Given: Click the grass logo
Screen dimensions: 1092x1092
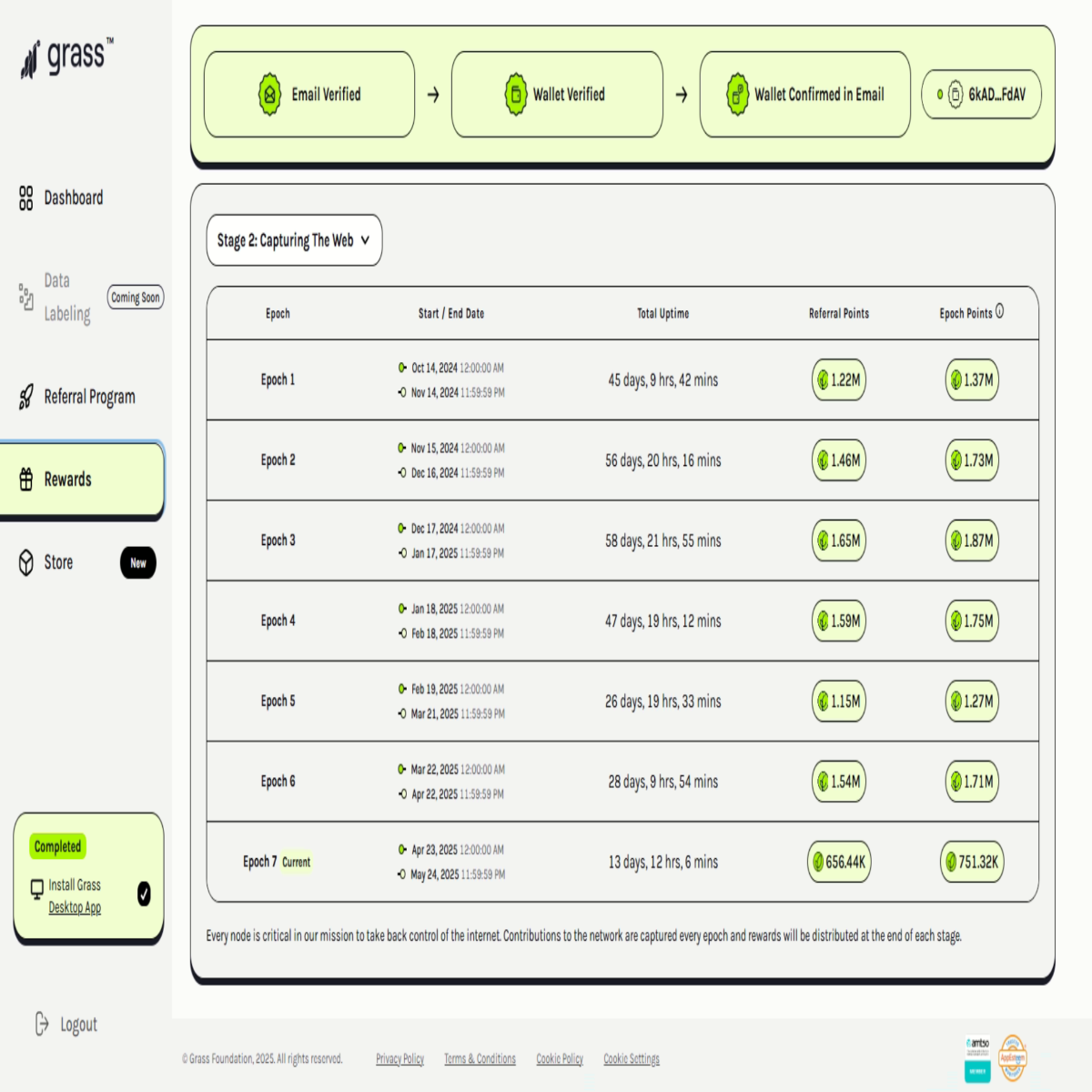Looking at the screenshot, I should click(67, 57).
